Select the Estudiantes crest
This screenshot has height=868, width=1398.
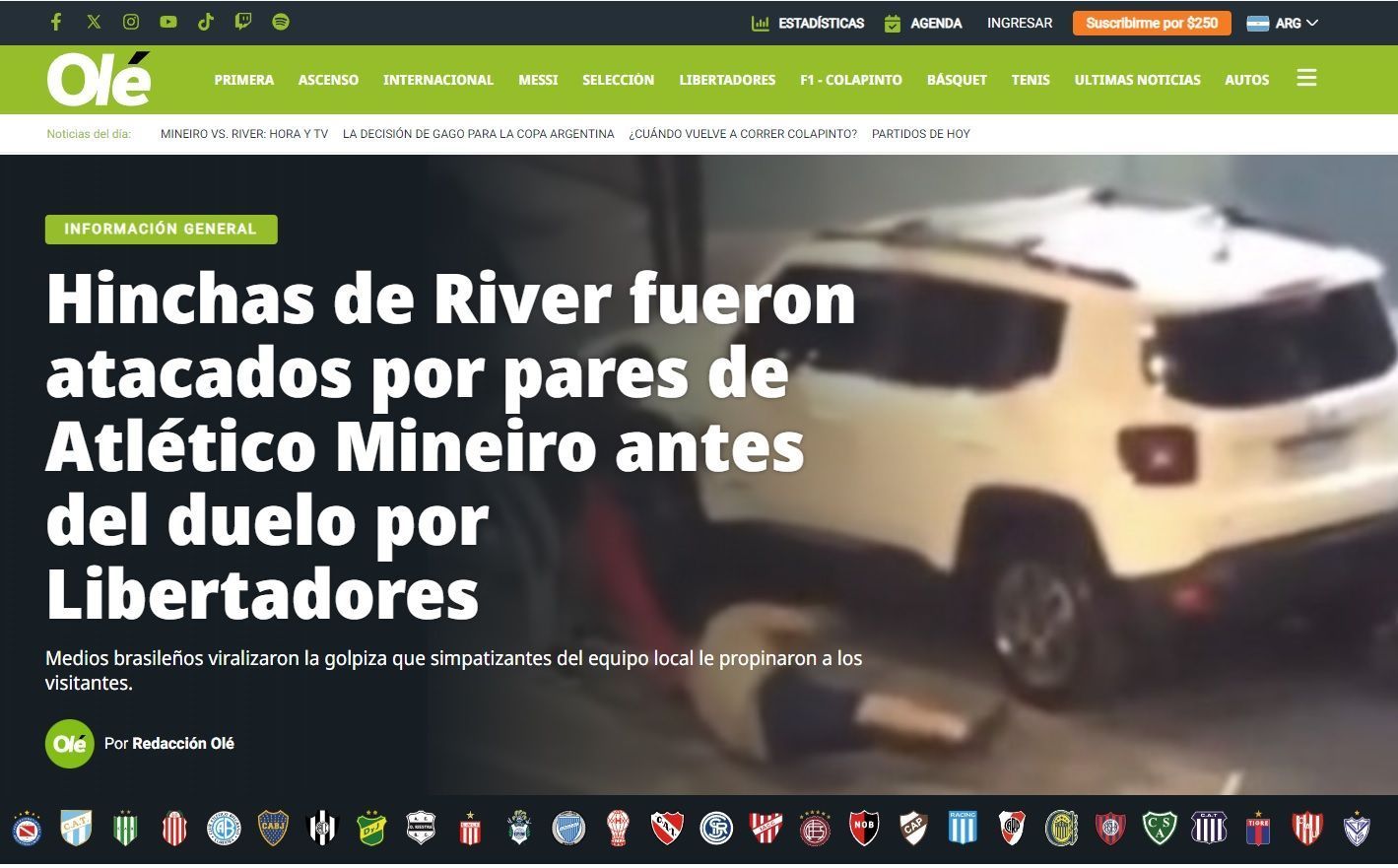tap(470, 829)
